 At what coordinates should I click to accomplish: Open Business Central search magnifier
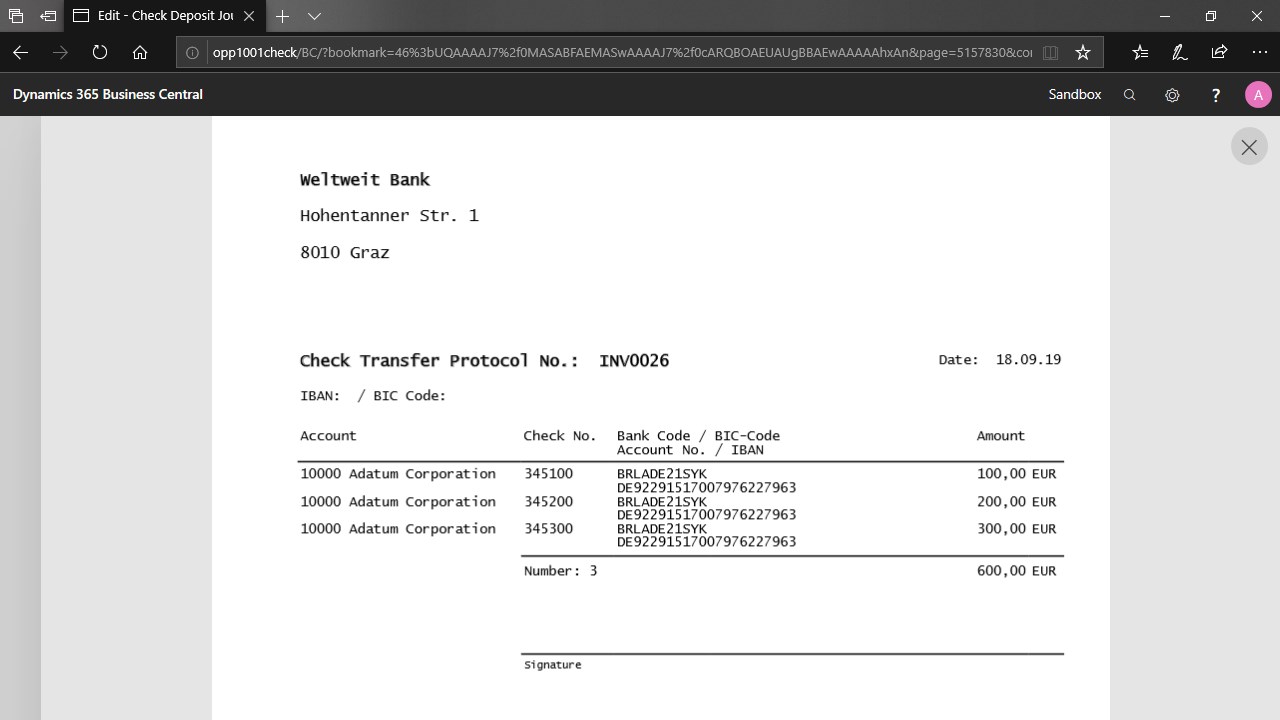(1130, 95)
